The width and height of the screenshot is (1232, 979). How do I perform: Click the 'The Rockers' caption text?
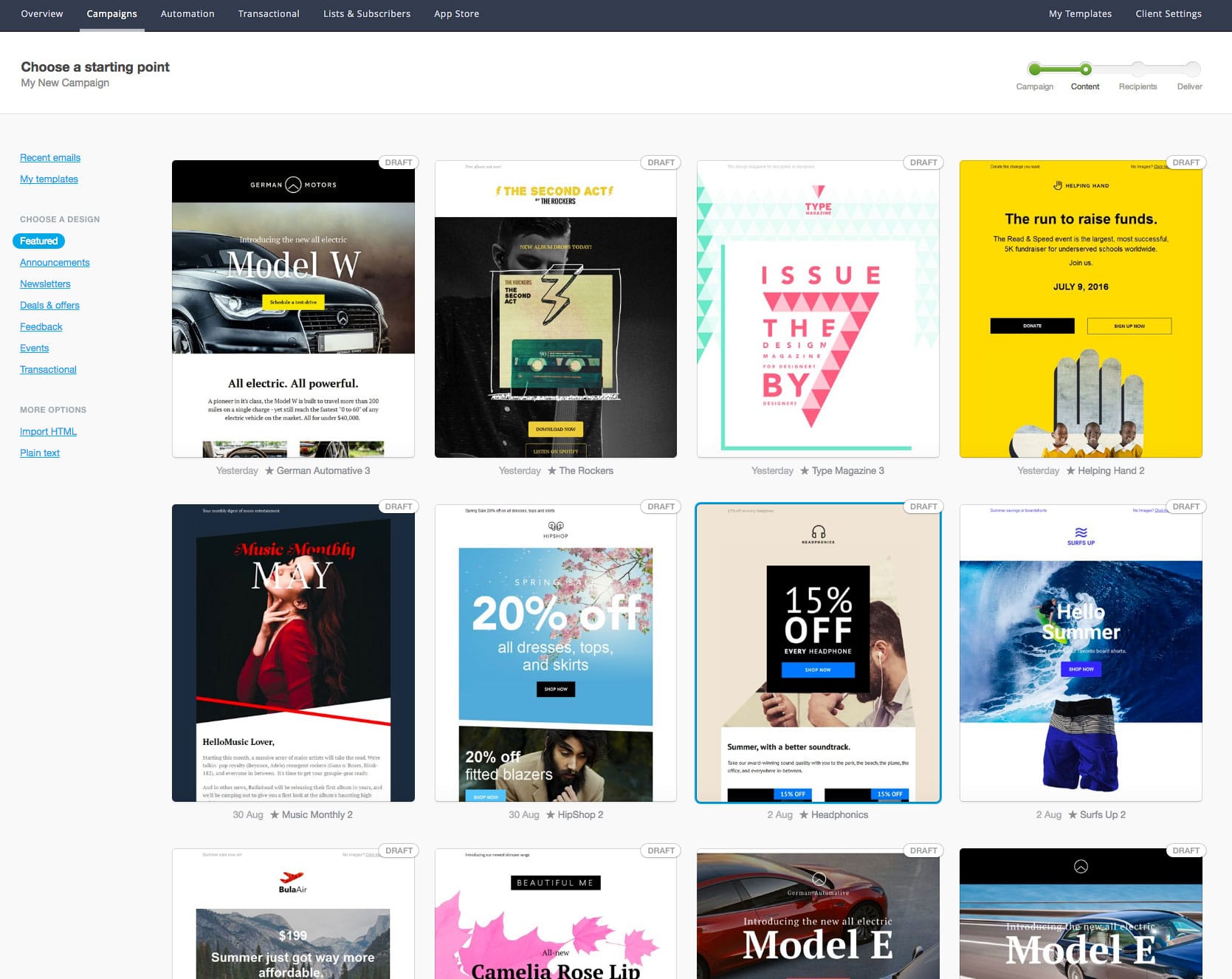coord(586,470)
